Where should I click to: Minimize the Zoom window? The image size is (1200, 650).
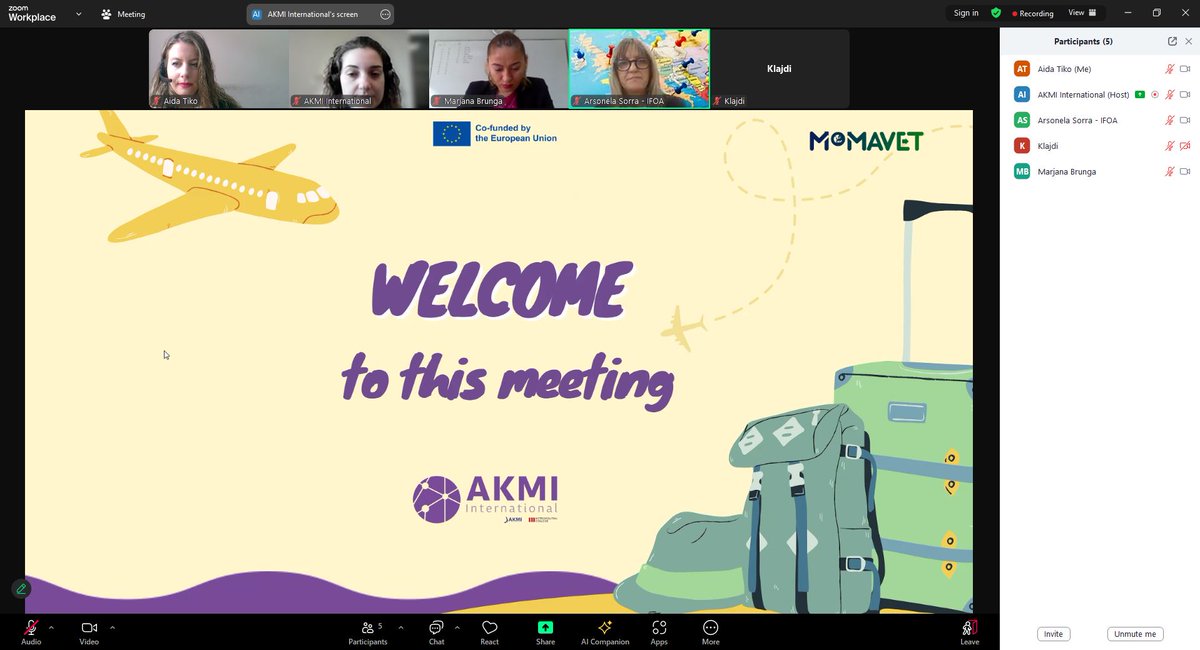point(1128,13)
